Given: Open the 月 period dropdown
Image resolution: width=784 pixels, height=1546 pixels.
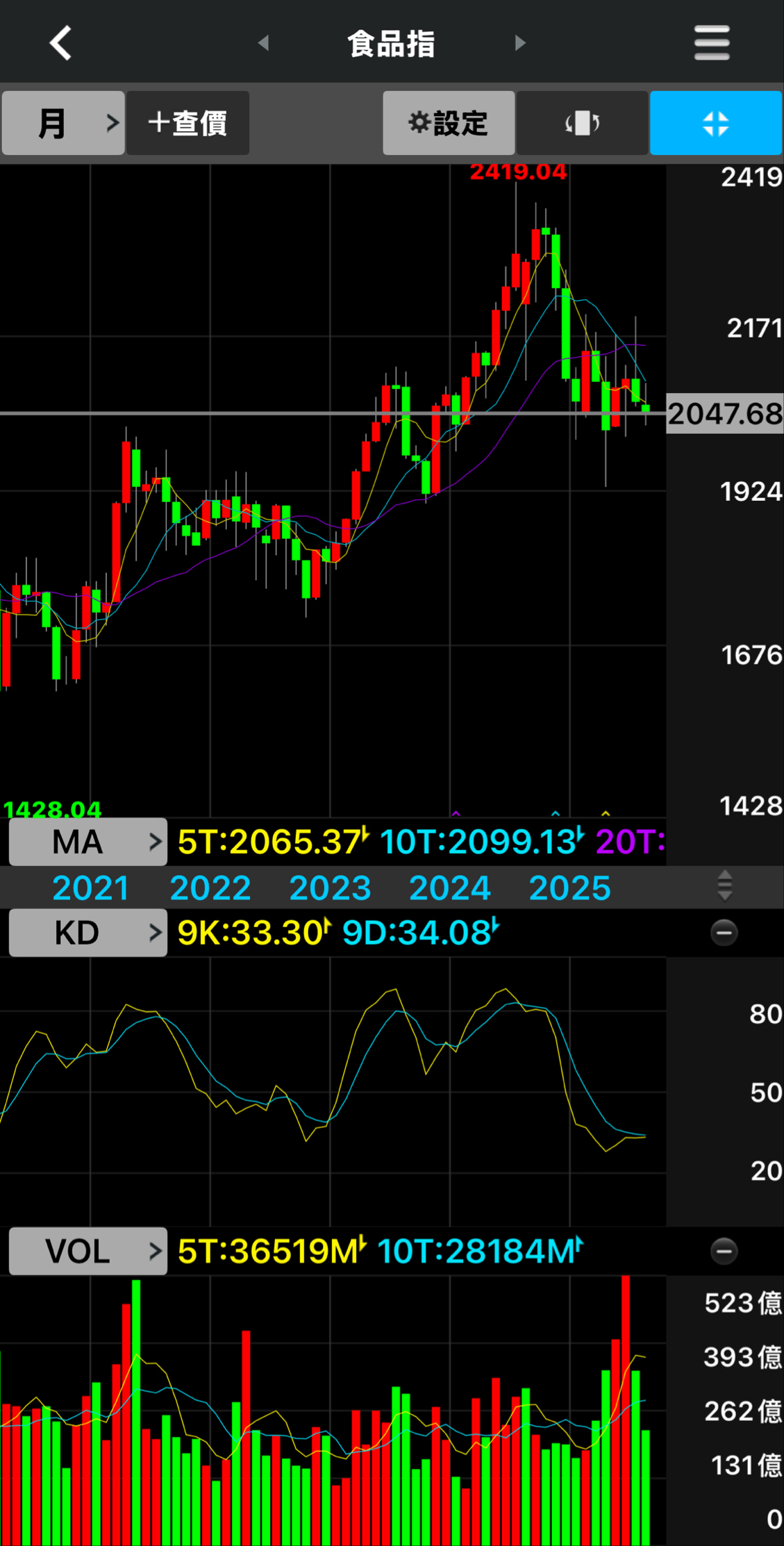Looking at the screenshot, I should point(63,123).
